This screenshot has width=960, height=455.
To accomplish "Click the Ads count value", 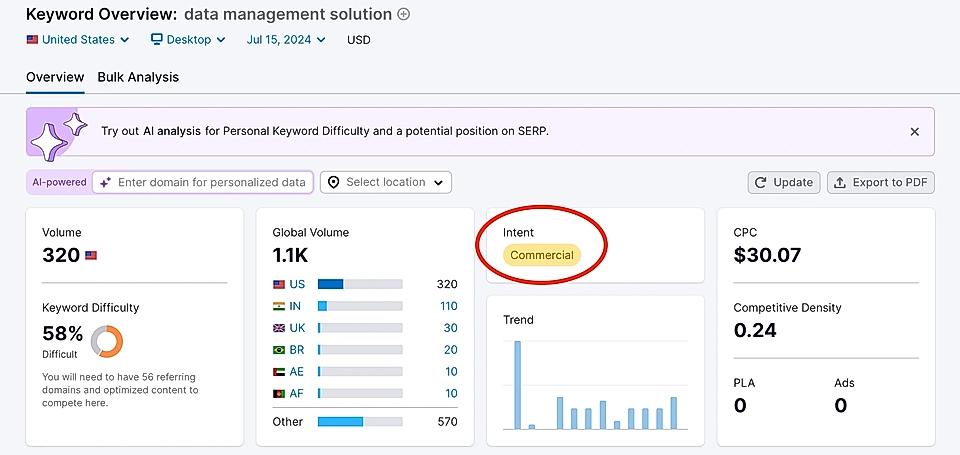I will [841, 405].
